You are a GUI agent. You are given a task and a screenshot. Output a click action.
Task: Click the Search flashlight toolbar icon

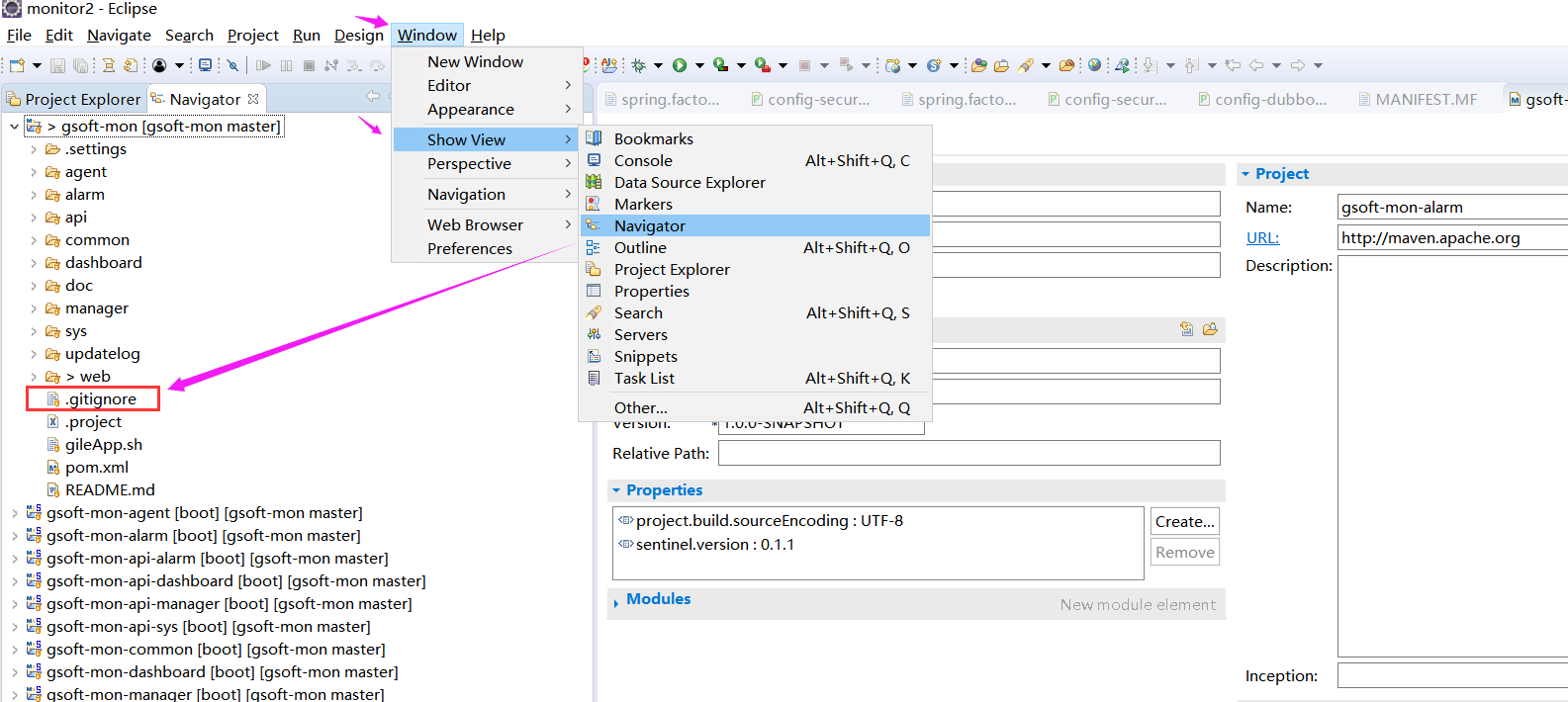tap(1025, 65)
